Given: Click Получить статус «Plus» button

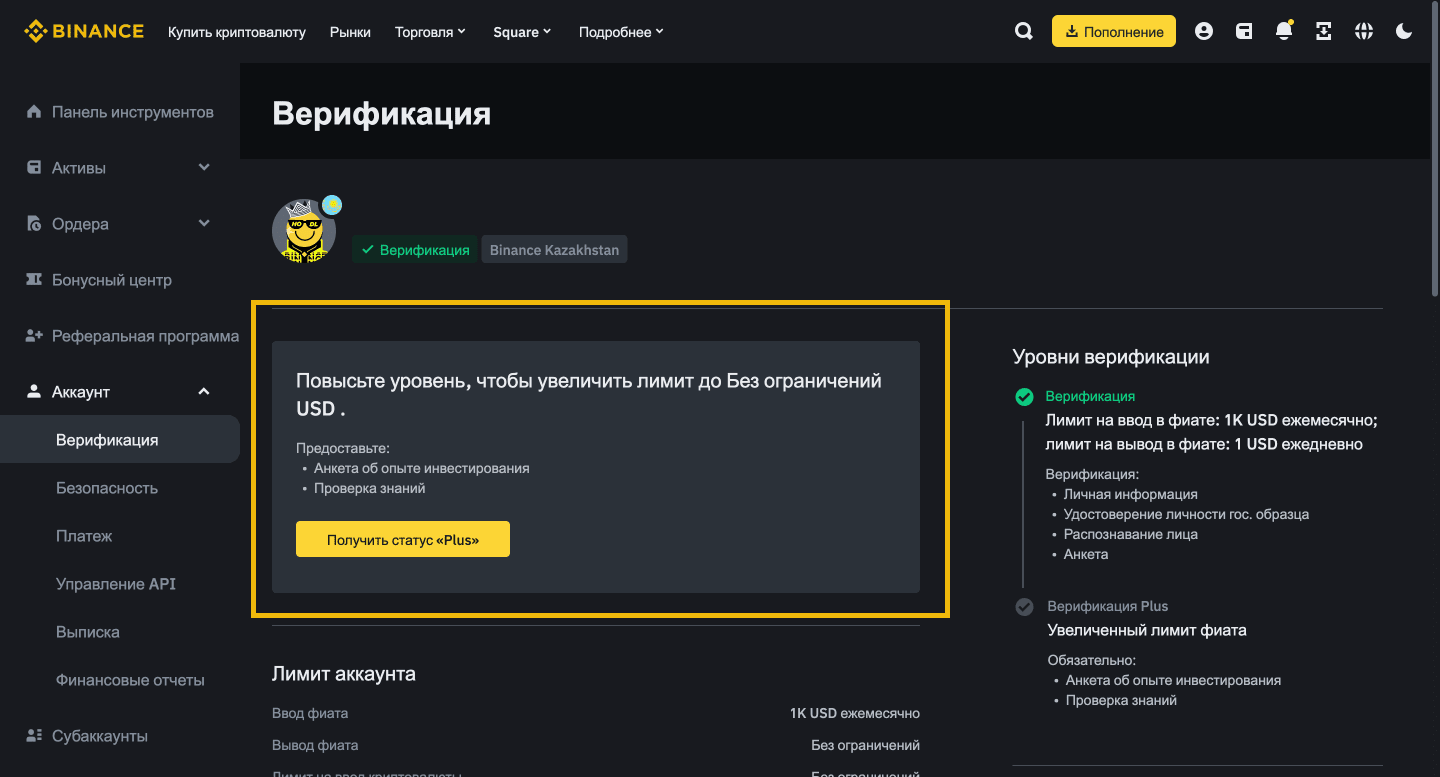Looking at the screenshot, I should click(x=403, y=539).
